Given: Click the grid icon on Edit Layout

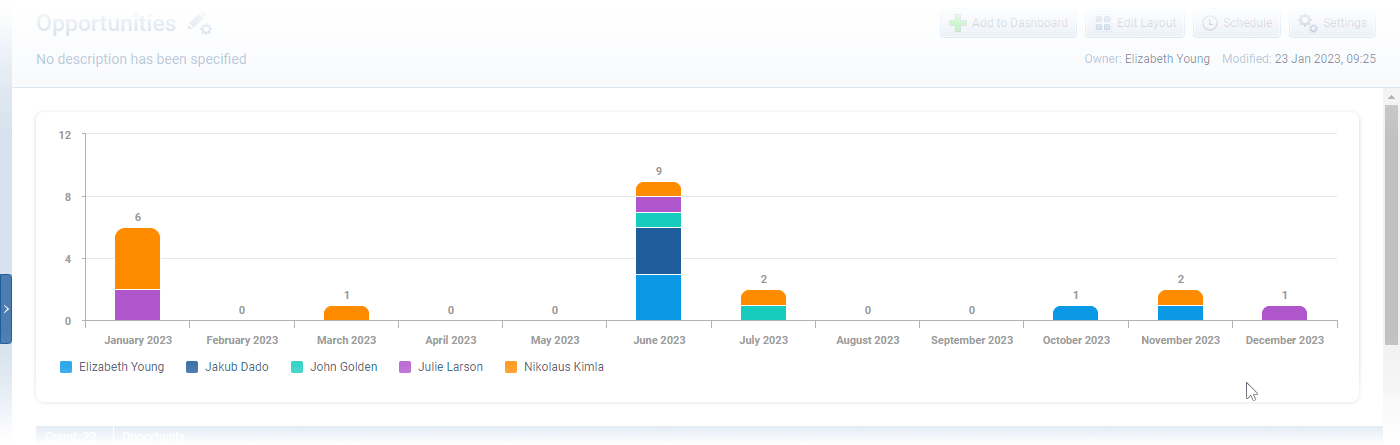Looking at the screenshot, I should tap(1101, 24).
